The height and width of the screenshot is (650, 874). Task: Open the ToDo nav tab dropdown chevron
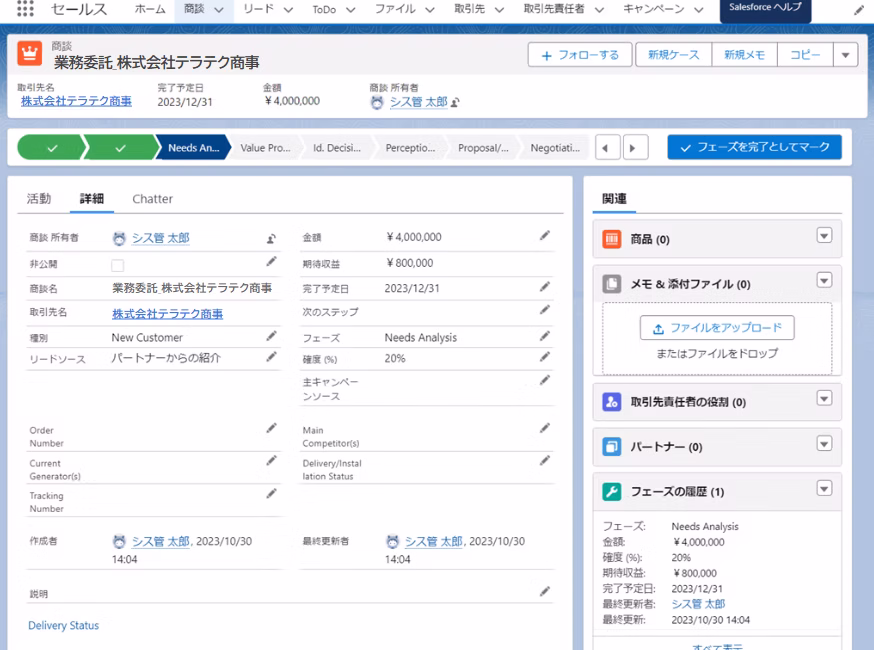351,9
